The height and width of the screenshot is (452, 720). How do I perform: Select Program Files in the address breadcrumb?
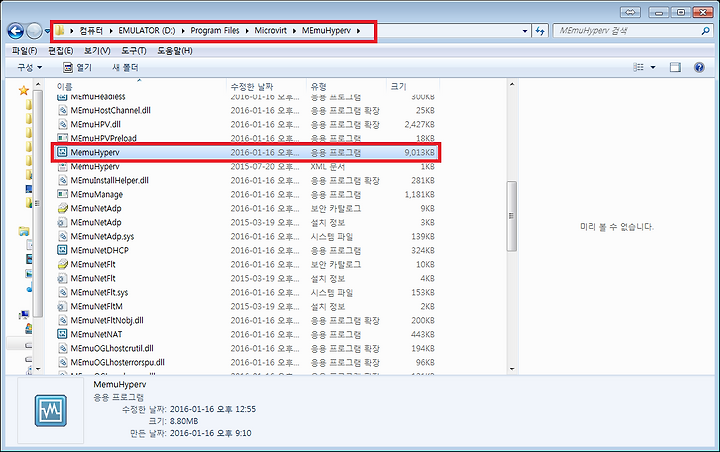[215, 31]
